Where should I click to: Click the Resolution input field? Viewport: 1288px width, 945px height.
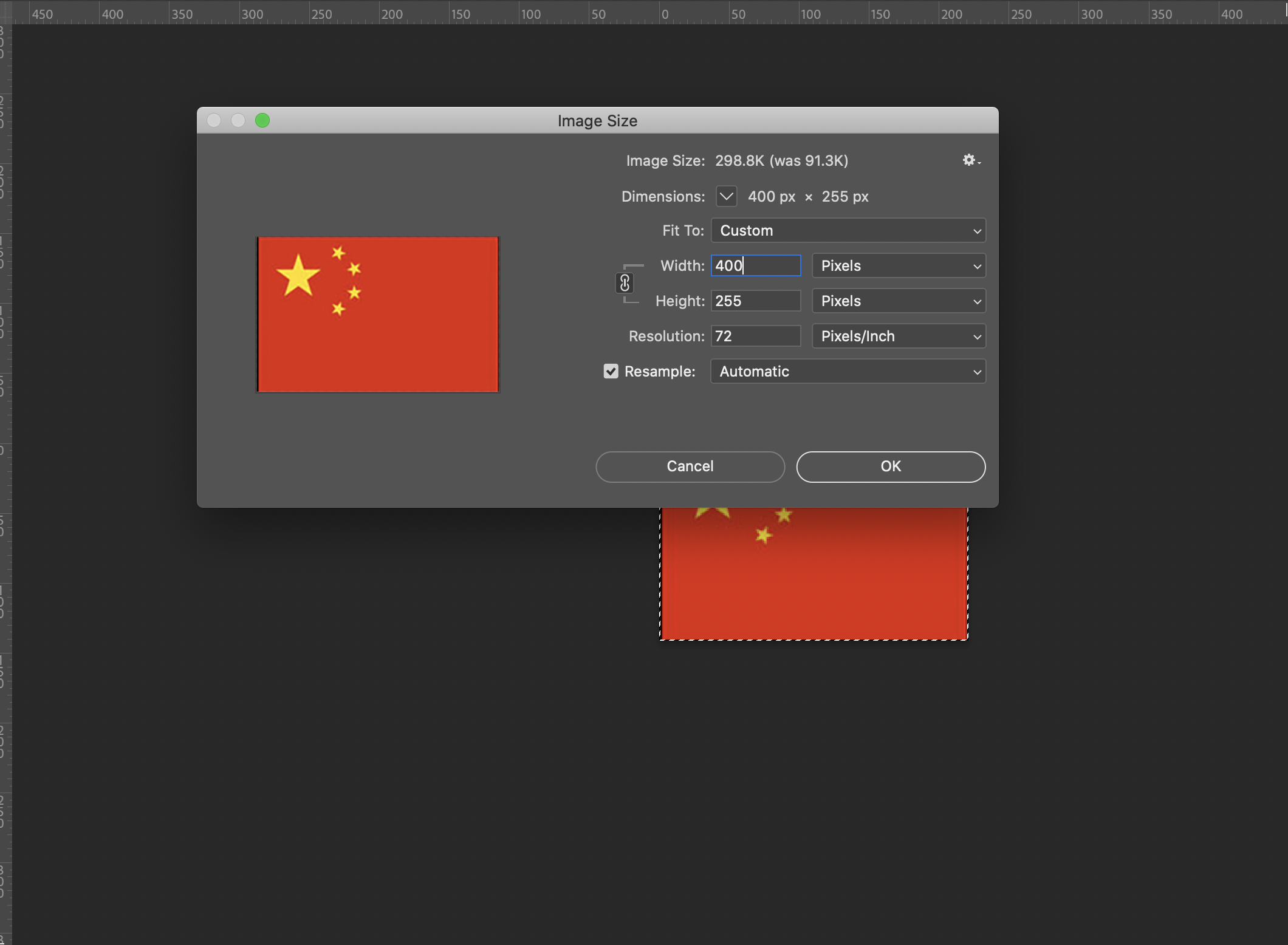point(756,336)
